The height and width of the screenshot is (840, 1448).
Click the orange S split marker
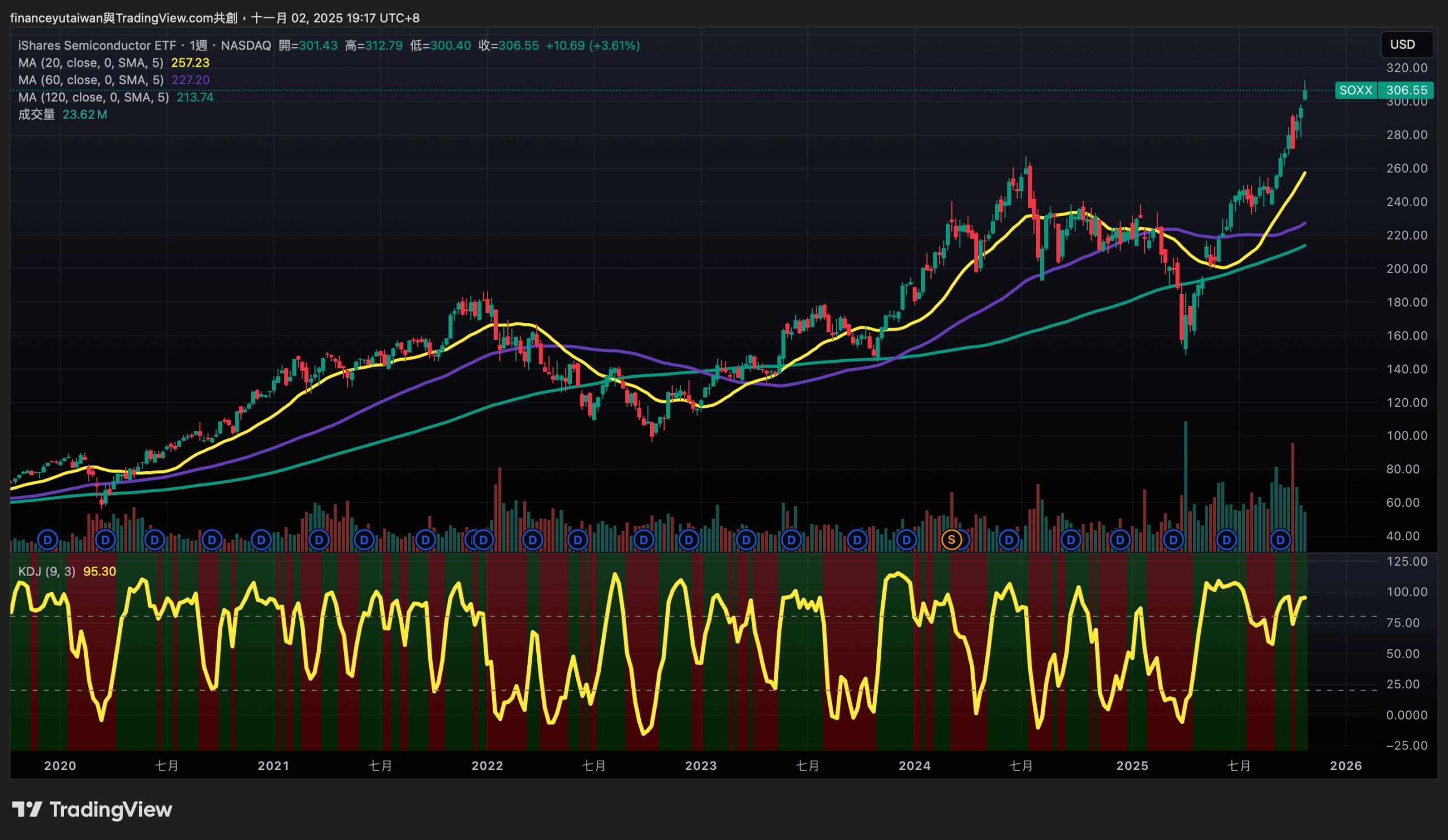click(x=951, y=540)
